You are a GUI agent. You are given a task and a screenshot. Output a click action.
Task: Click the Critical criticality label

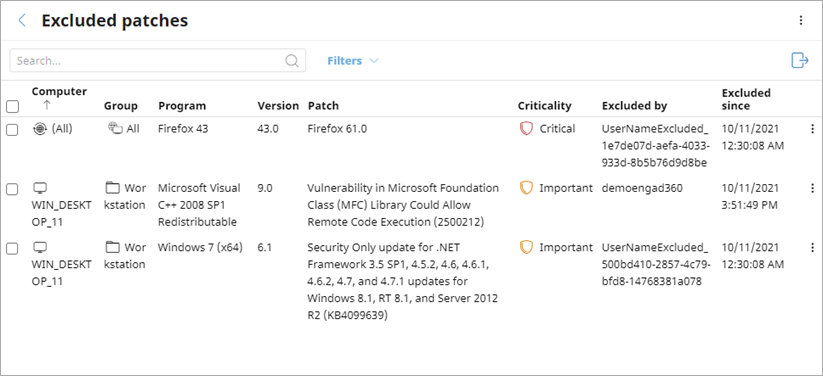[557, 129]
